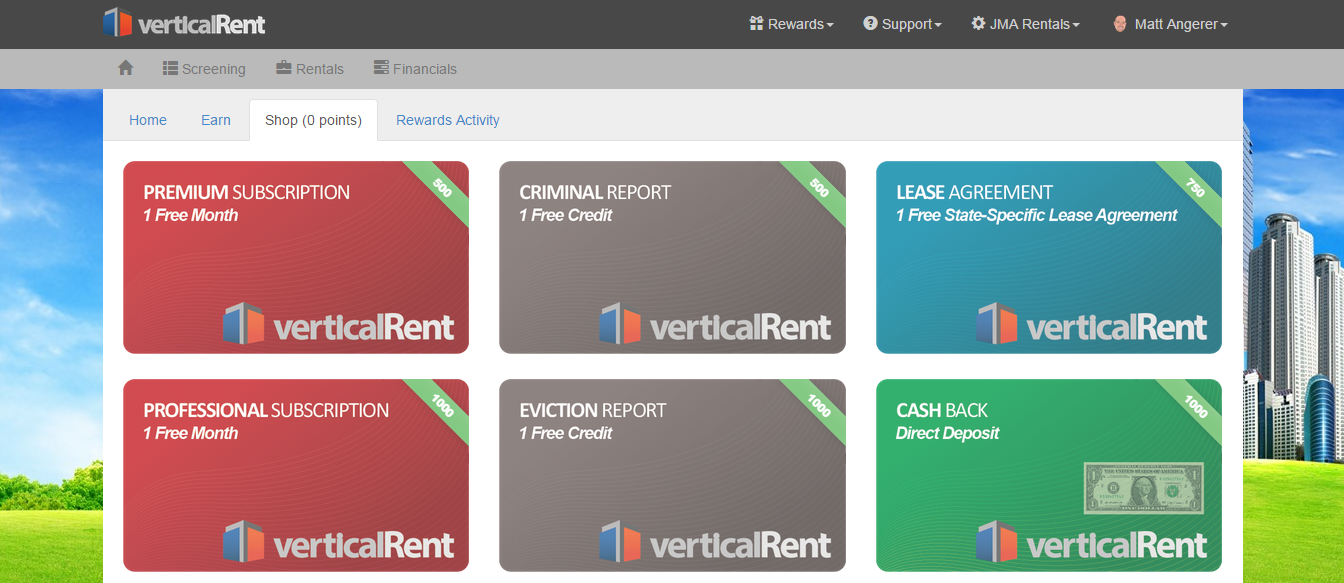
Task: Select the Lease Agreement reward card
Action: (1049, 257)
